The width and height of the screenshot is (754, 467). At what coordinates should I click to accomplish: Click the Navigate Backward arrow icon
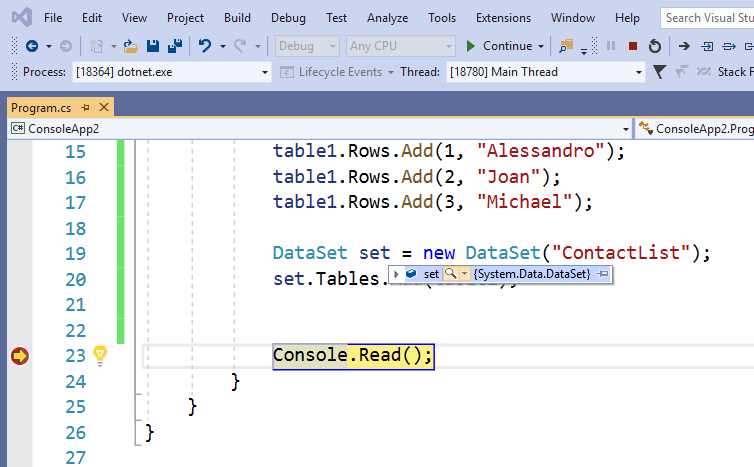(x=32, y=46)
